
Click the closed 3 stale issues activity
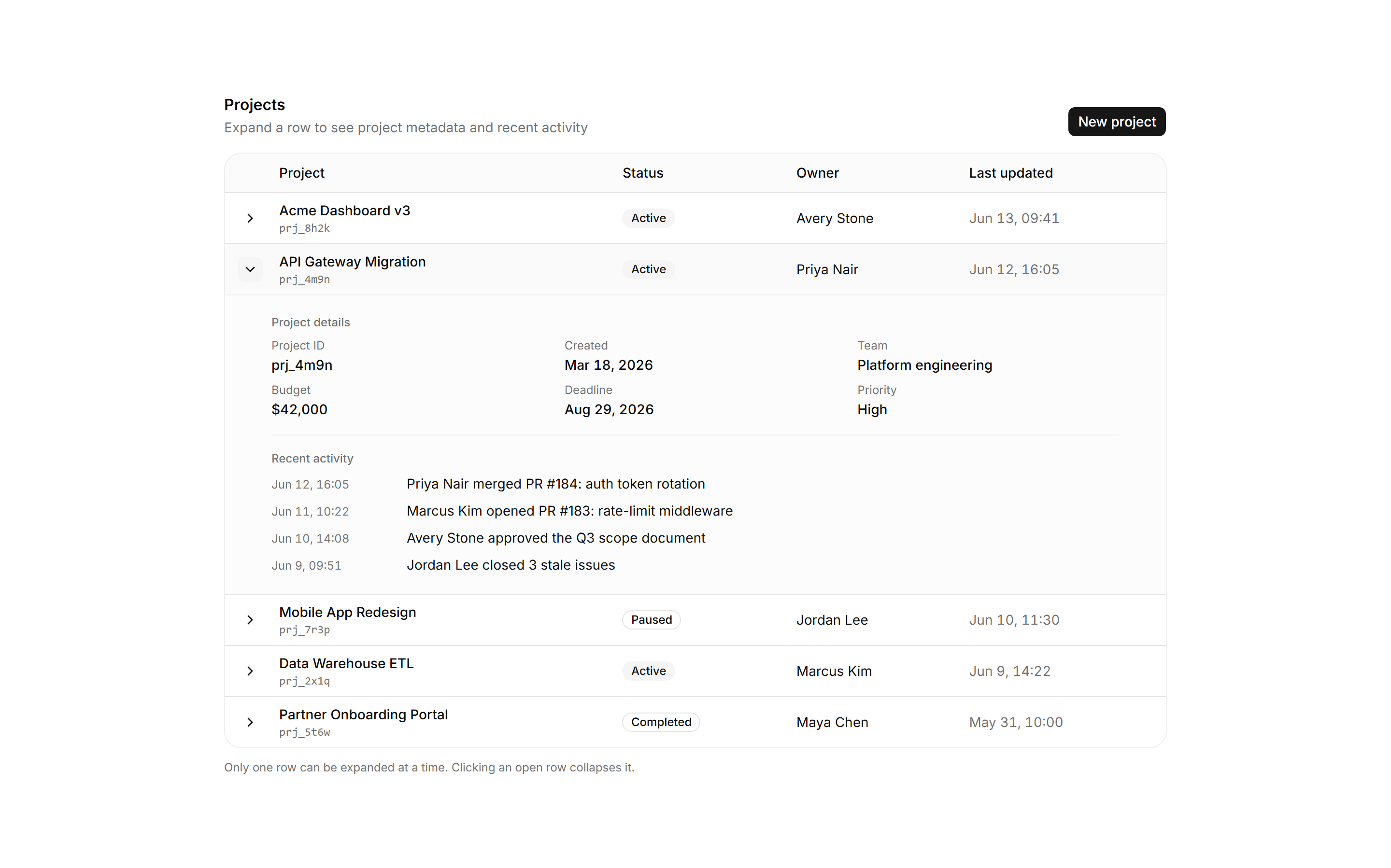511,565
